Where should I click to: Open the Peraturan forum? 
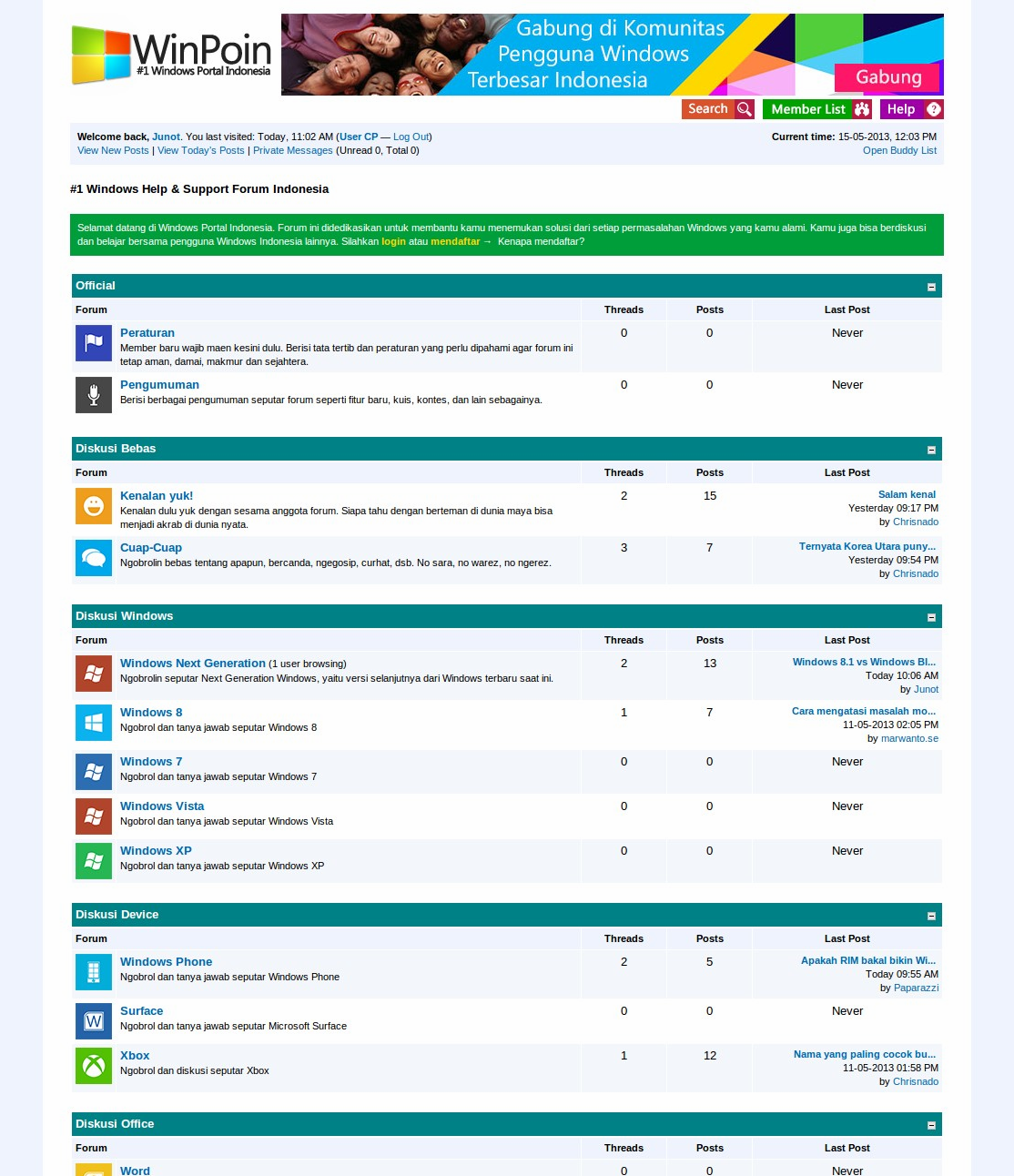pyautogui.click(x=147, y=333)
